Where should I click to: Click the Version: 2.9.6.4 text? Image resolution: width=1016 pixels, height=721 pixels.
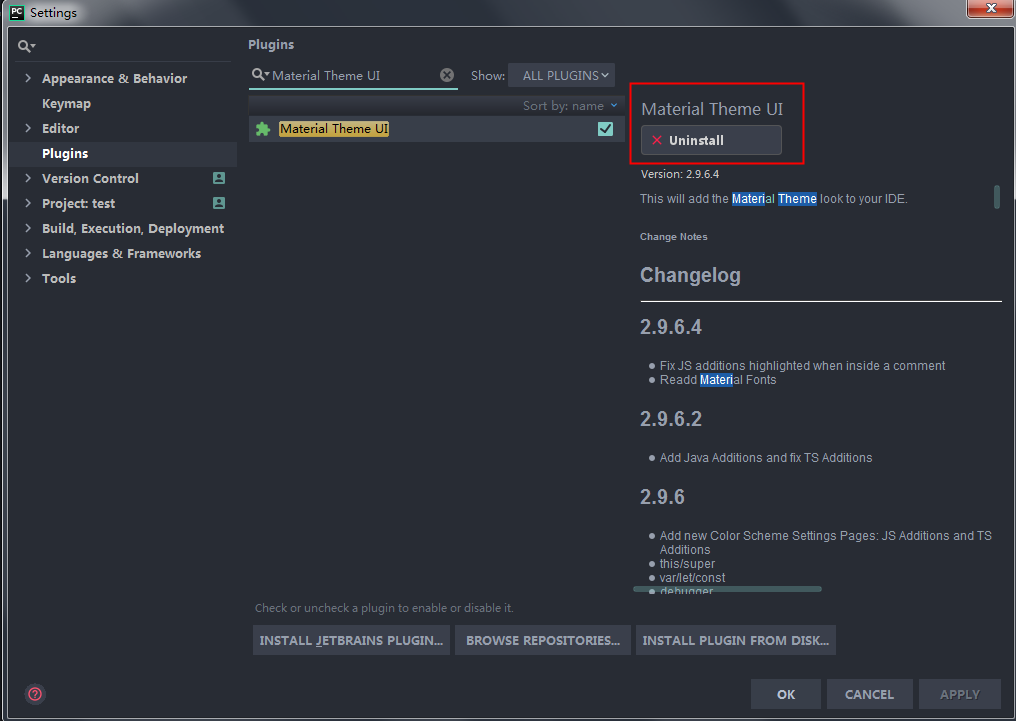point(680,174)
